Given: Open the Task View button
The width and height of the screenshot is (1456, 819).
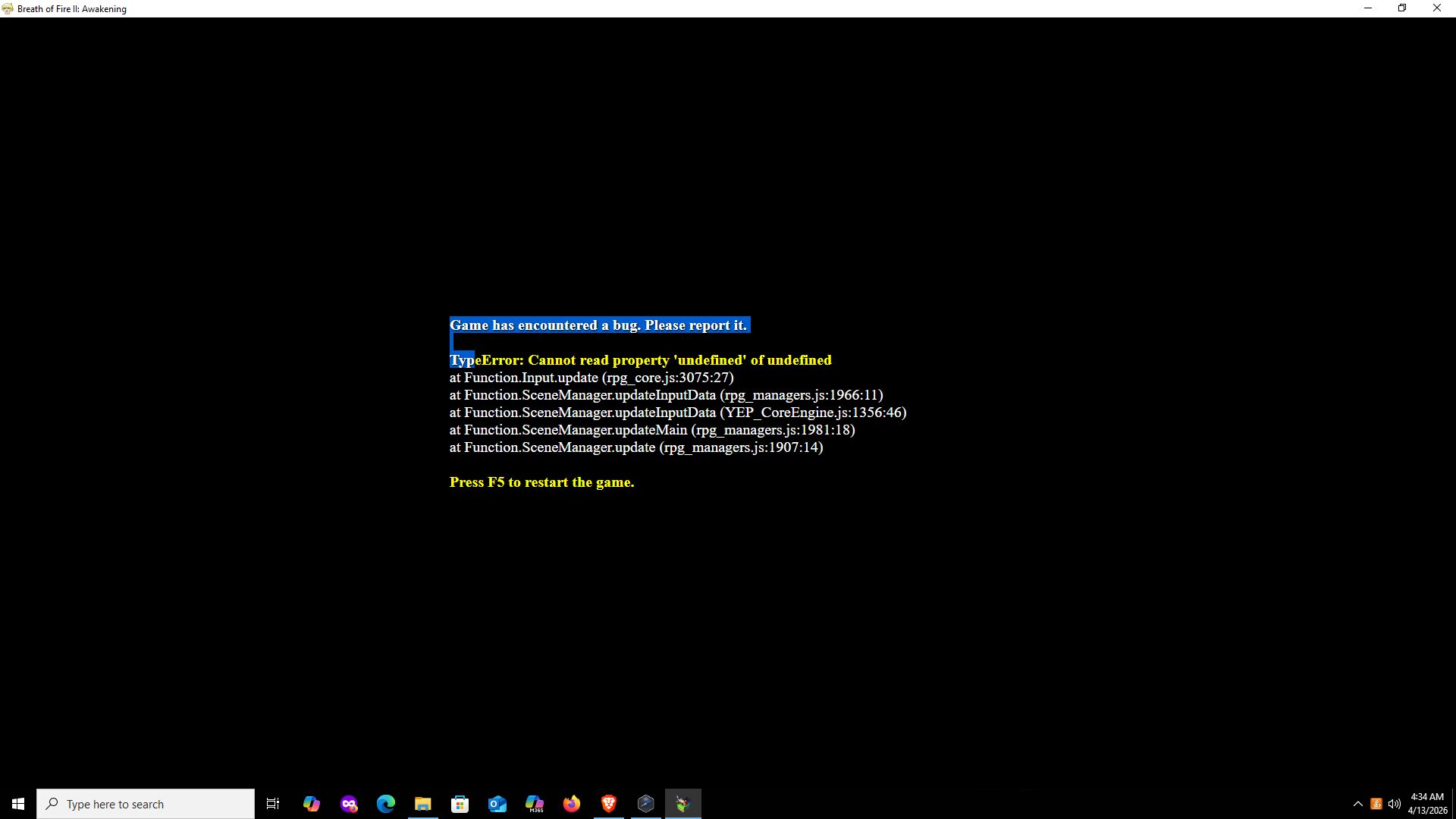Looking at the screenshot, I should (273, 804).
